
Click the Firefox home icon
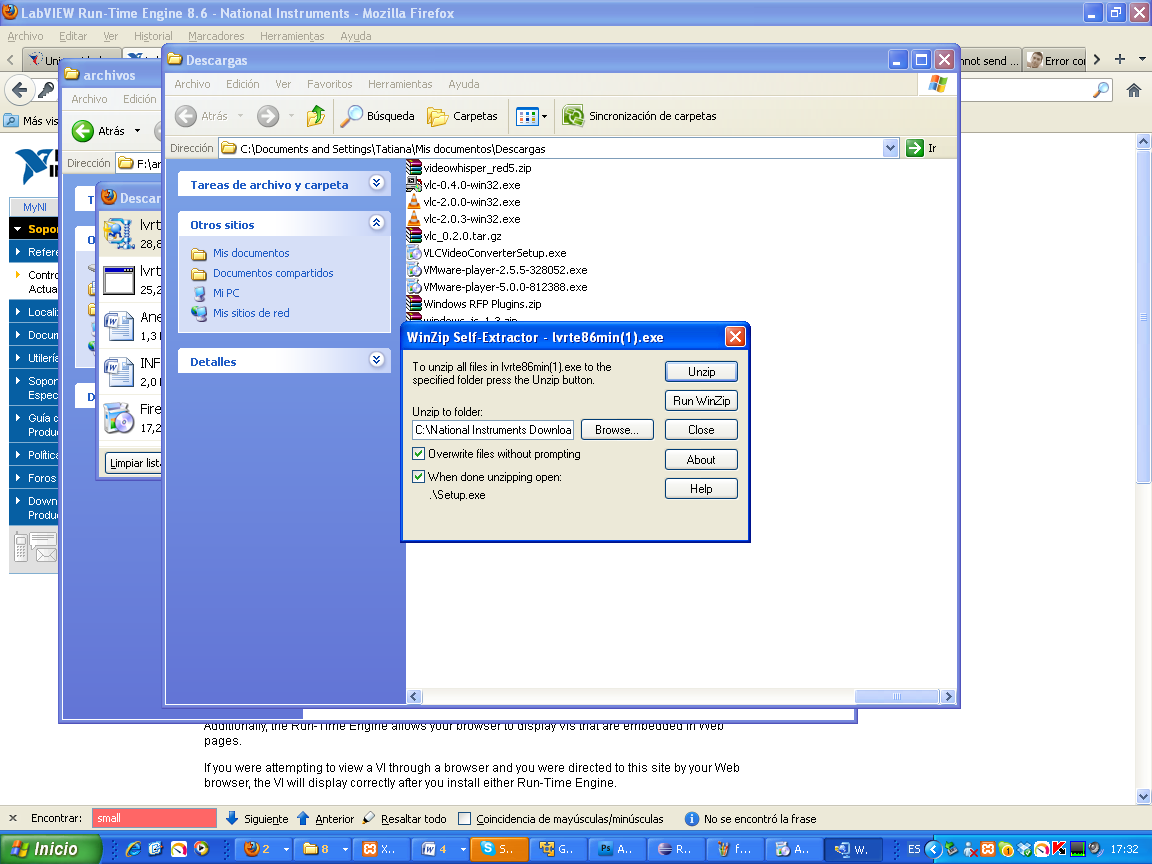pyautogui.click(x=1134, y=90)
